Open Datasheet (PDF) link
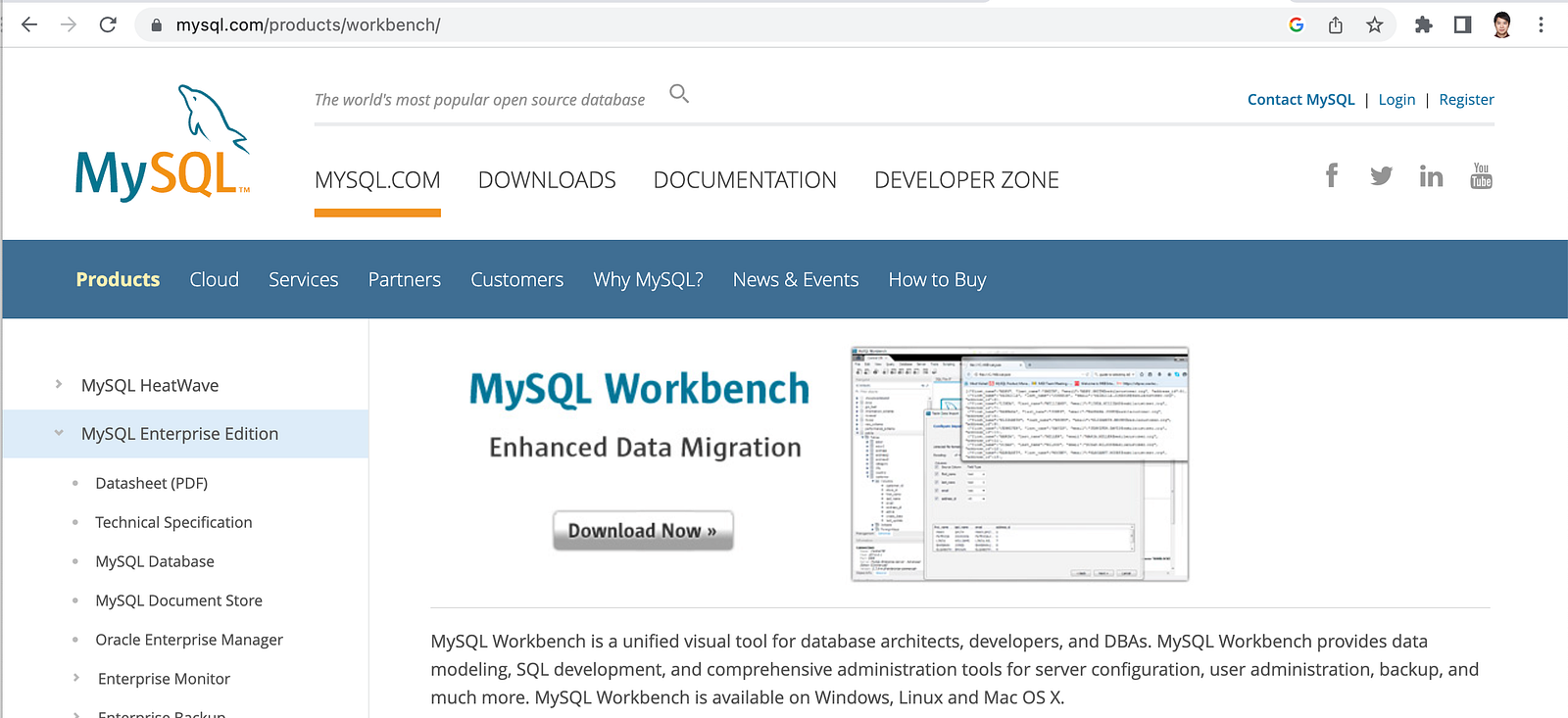The height and width of the screenshot is (718, 1568). point(152,483)
